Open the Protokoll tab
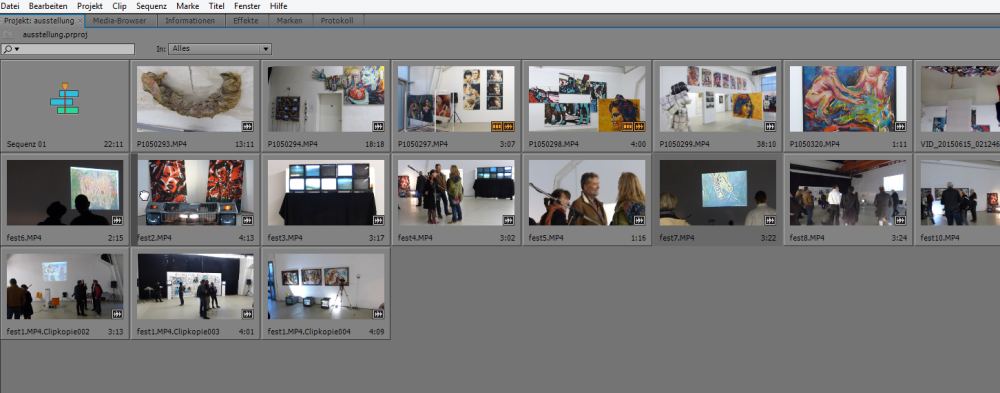 337,20
